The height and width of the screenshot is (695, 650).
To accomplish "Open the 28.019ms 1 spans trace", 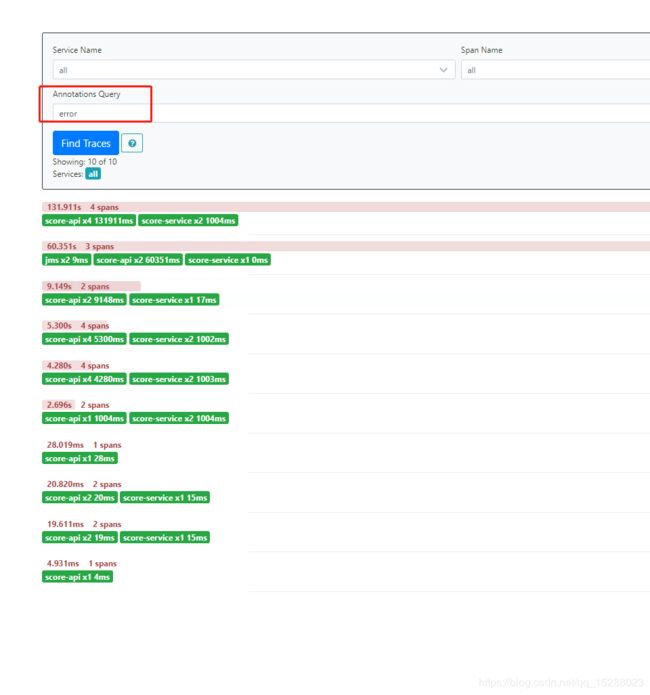I will 84,445.
